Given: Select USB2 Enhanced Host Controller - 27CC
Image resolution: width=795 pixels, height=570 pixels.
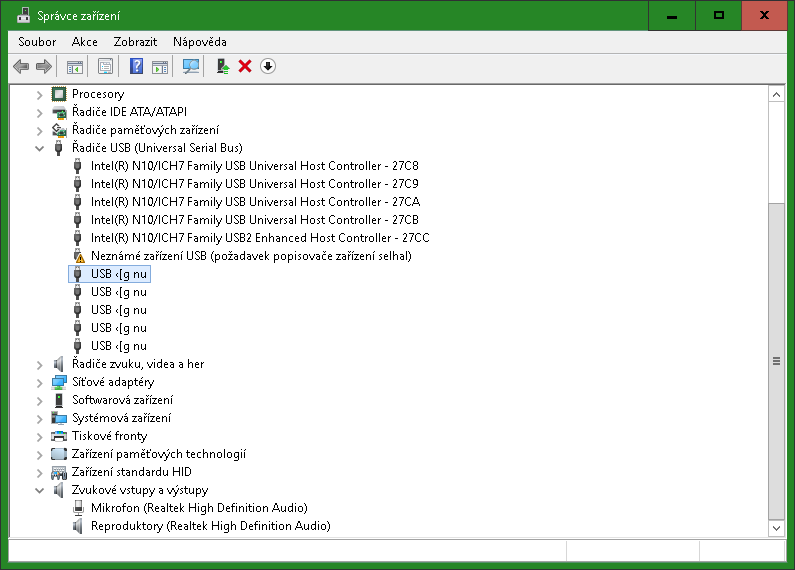Looking at the screenshot, I should [260, 238].
